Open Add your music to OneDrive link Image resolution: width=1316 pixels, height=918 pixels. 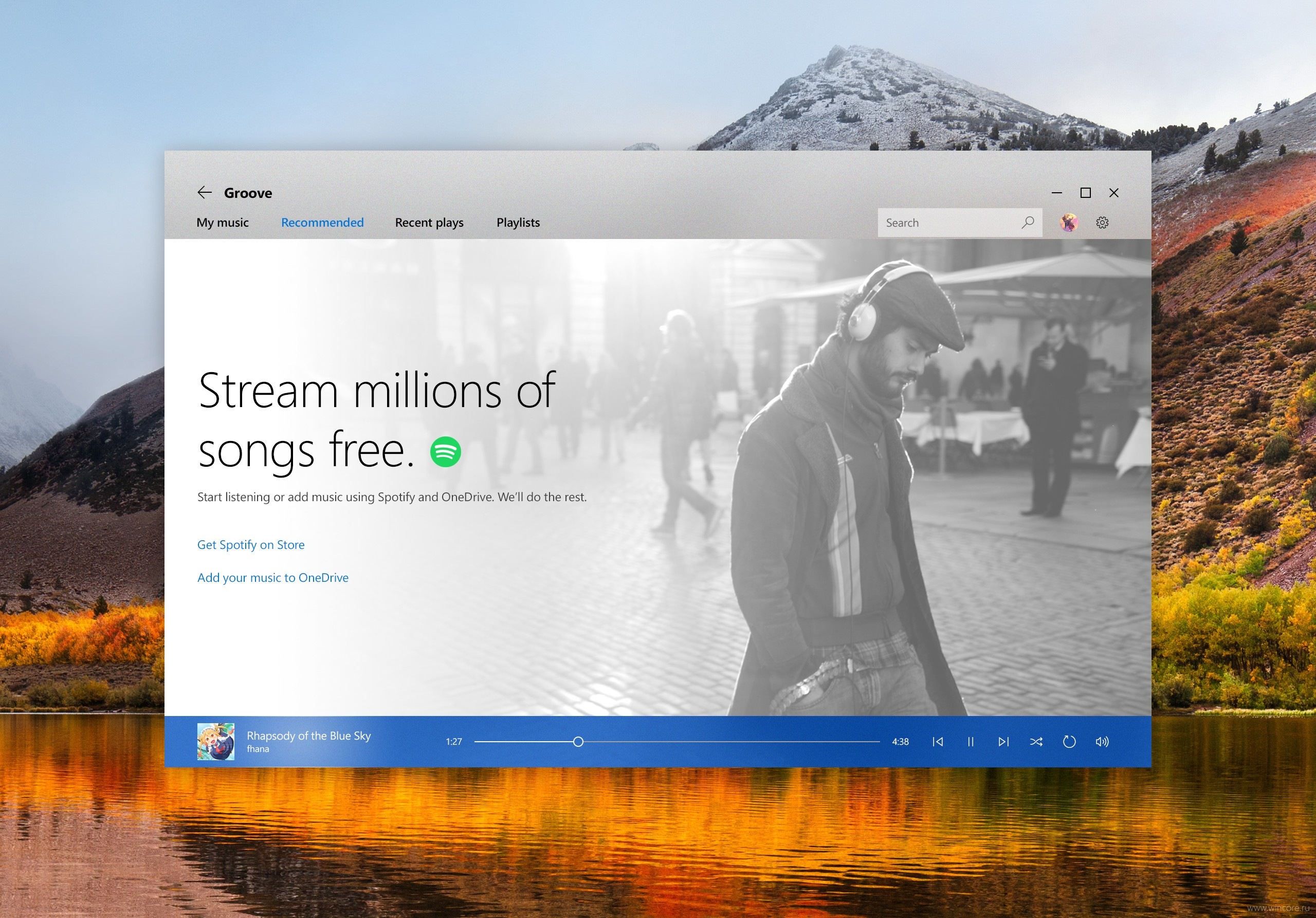click(x=273, y=578)
